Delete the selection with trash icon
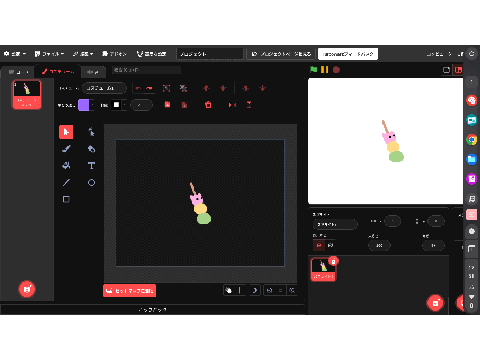This screenshot has height=360, width=480. coord(208,105)
